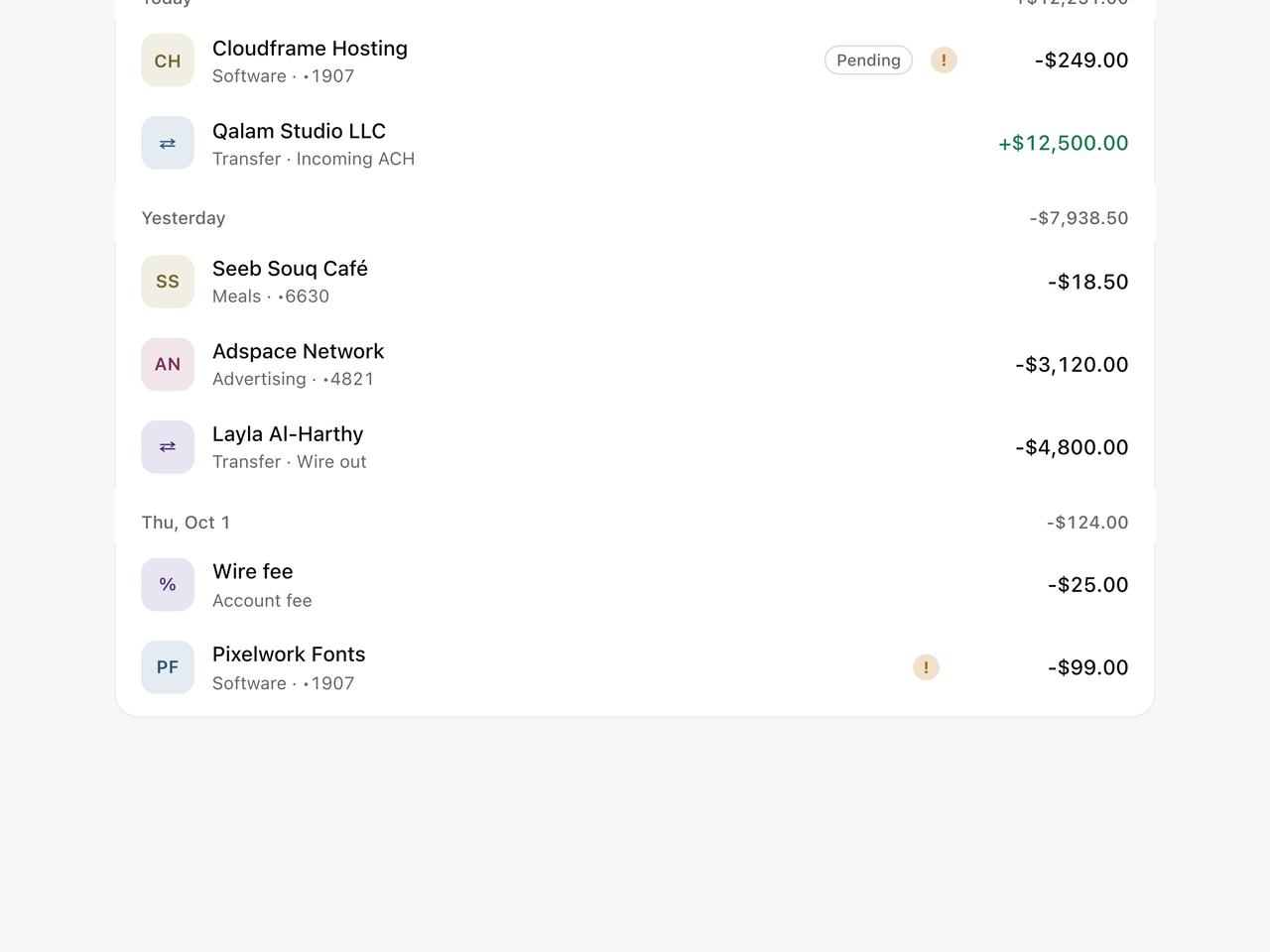Click the transfer arrows icon beside Layla Al-Harthy

click(x=168, y=447)
